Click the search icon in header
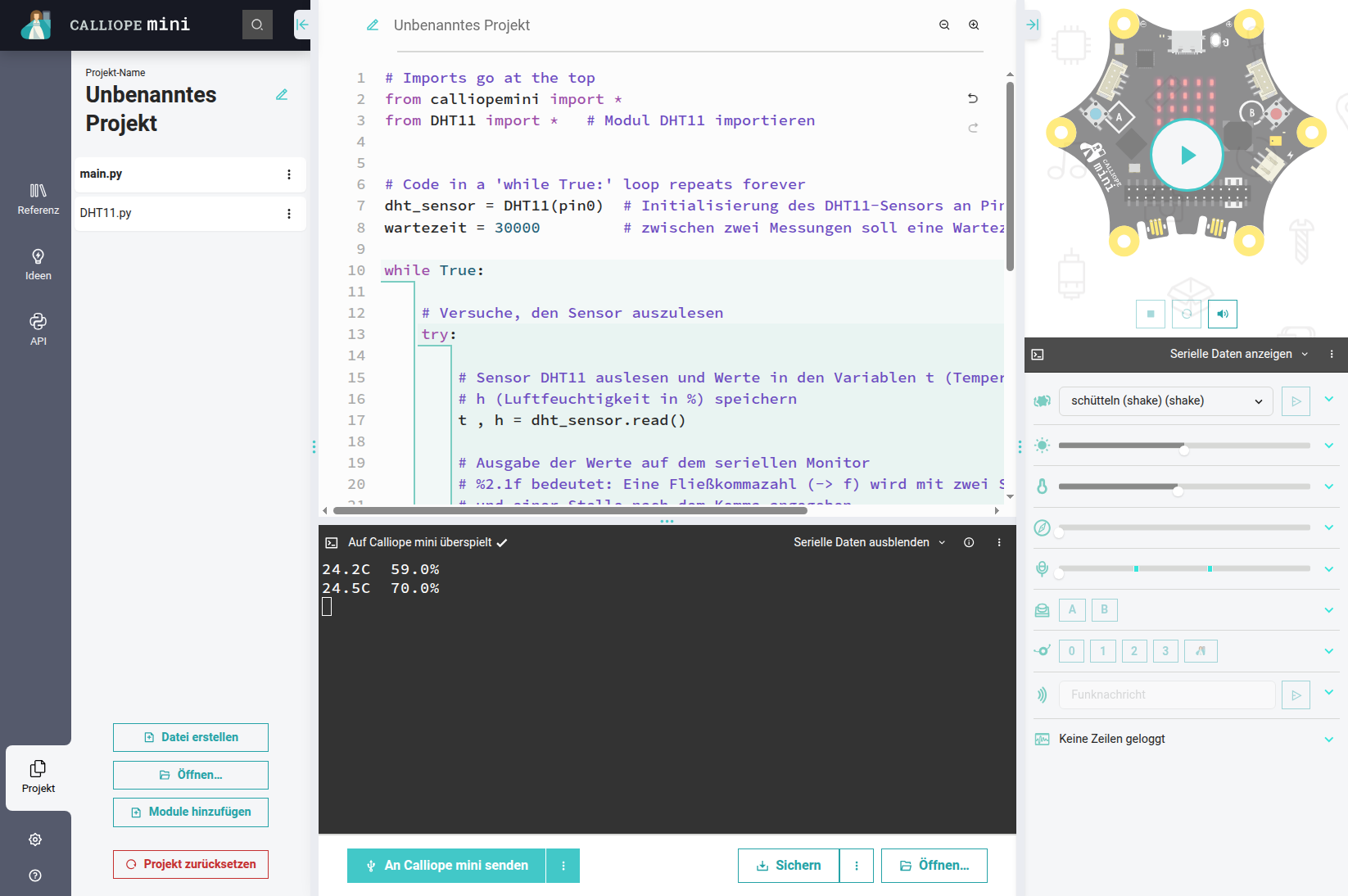The image size is (1348, 896). [x=257, y=25]
